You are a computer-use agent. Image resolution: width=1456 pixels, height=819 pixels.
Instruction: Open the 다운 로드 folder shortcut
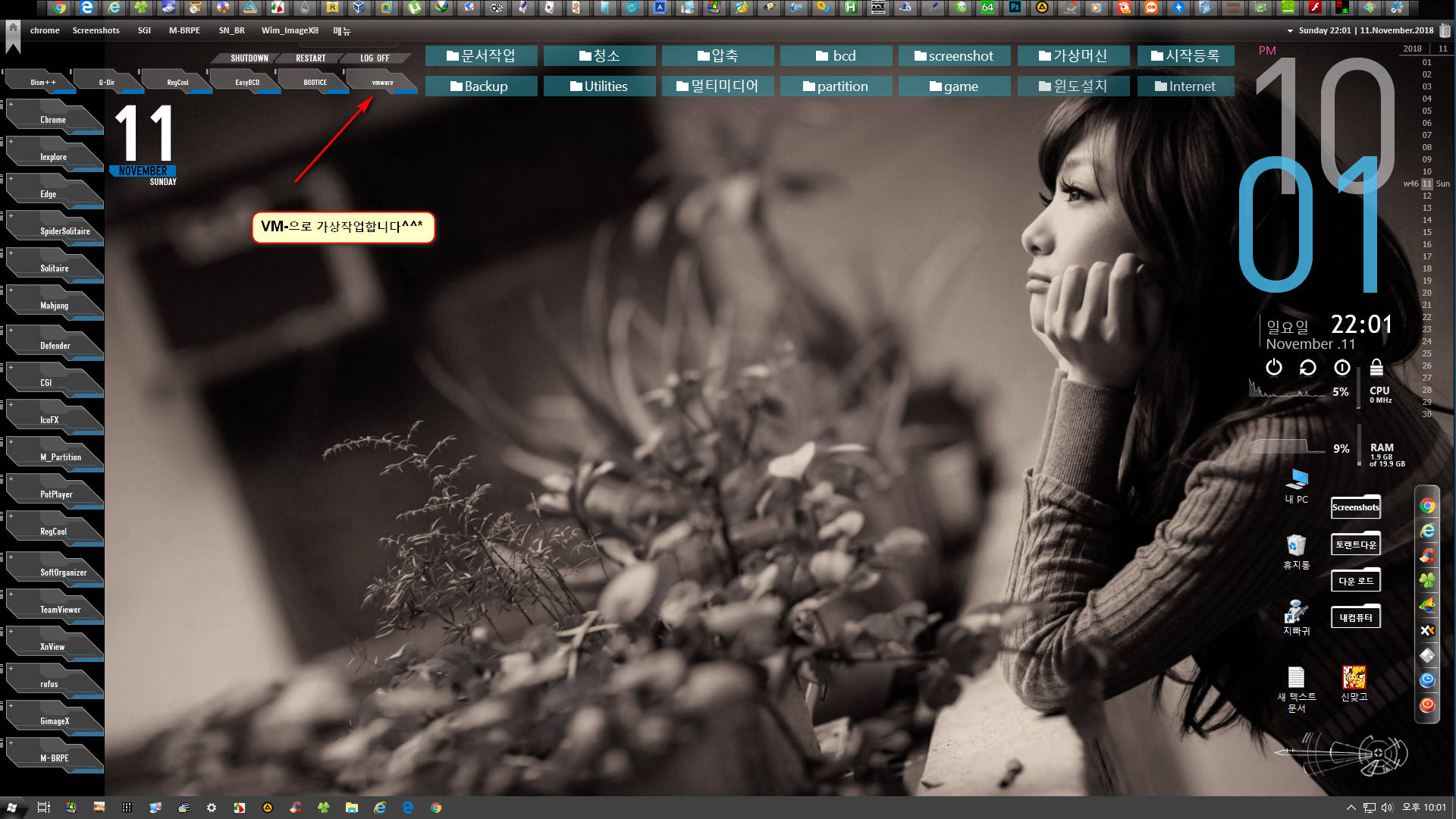[x=1356, y=580]
